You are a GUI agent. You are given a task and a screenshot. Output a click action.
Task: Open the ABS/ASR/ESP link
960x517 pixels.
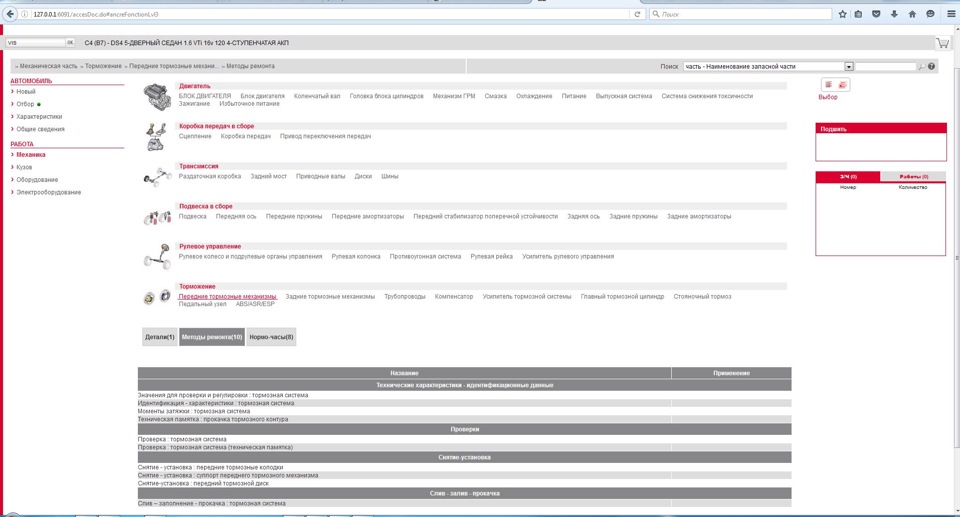pyautogui.click(x=255, y=304)
